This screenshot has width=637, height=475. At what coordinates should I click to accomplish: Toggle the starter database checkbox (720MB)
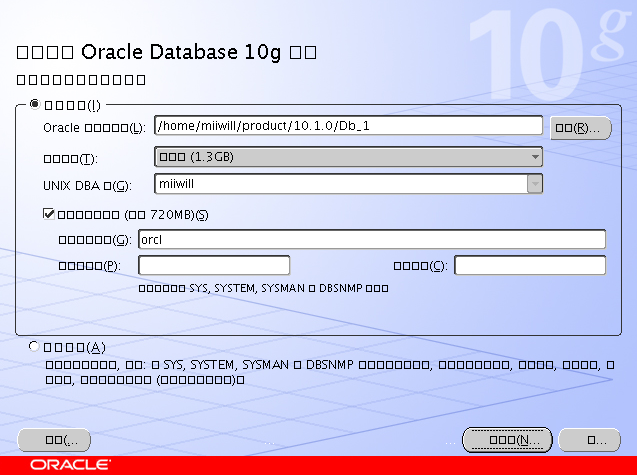click(x=49, y=214)
